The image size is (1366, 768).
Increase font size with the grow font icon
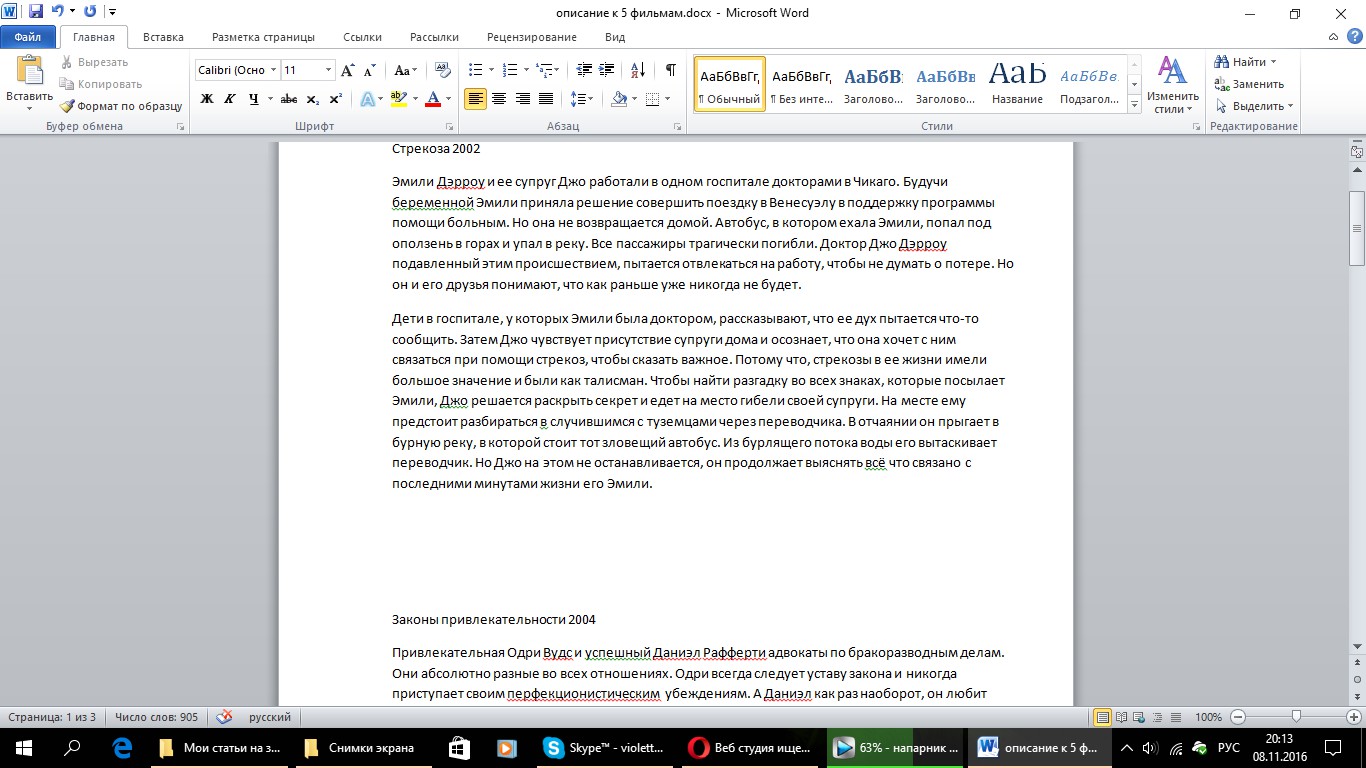(x=347, y=70)
